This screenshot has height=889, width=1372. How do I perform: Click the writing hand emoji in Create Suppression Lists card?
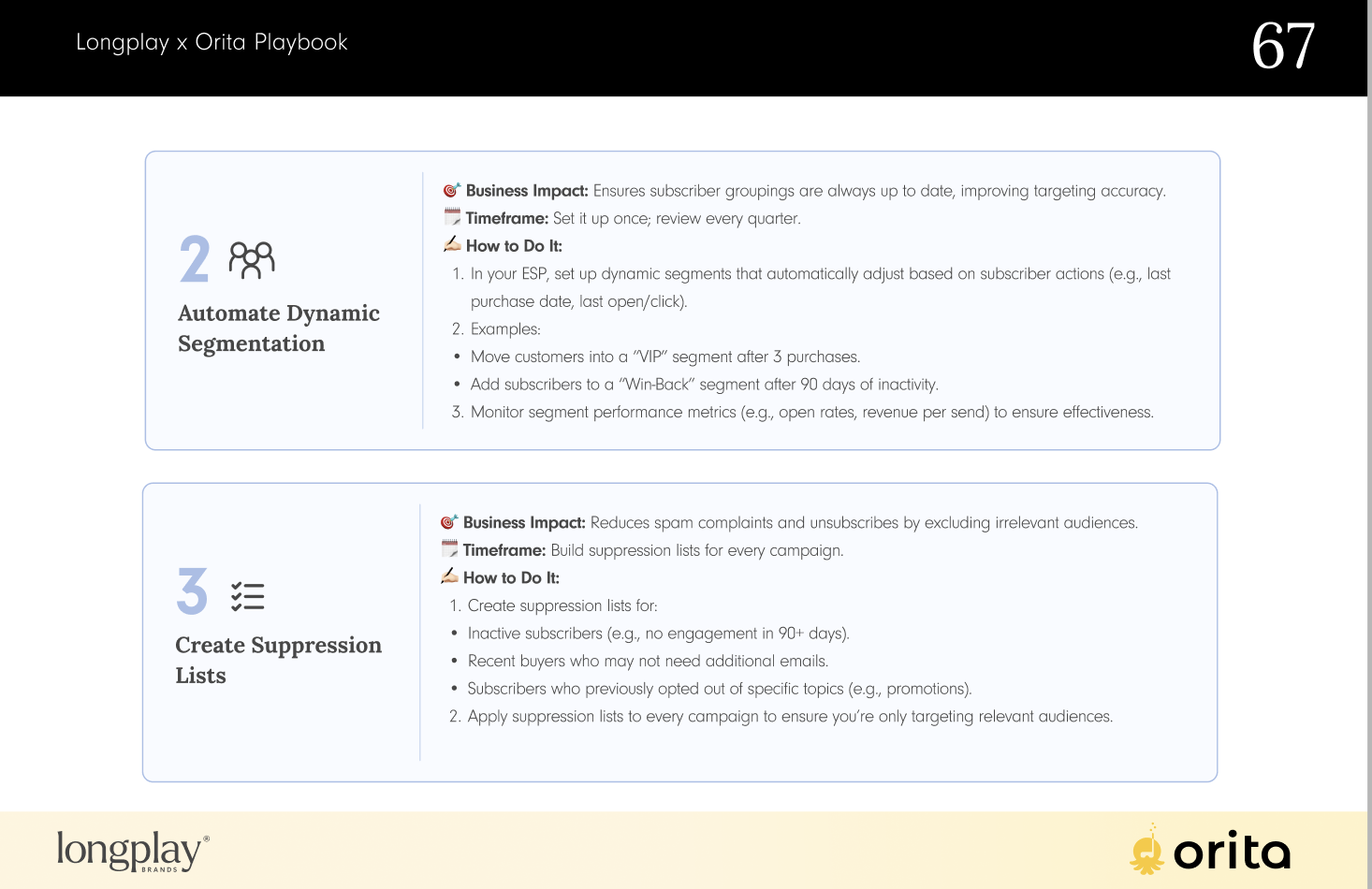pyautogui.click(x=449, y=576)
